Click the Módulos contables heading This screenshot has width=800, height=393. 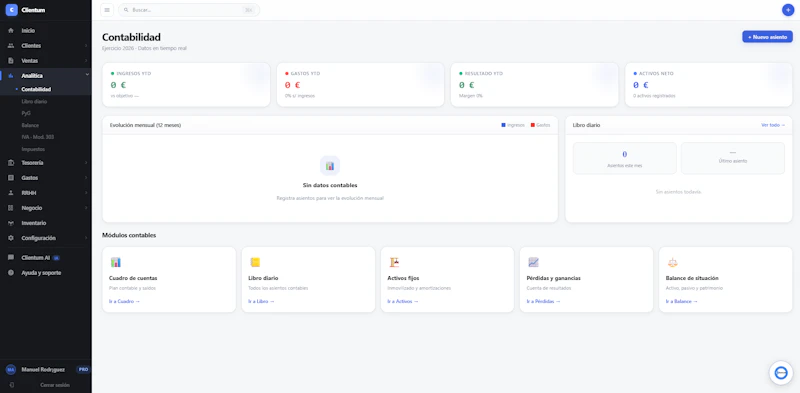pyautogui.click(x=129, y=235)
